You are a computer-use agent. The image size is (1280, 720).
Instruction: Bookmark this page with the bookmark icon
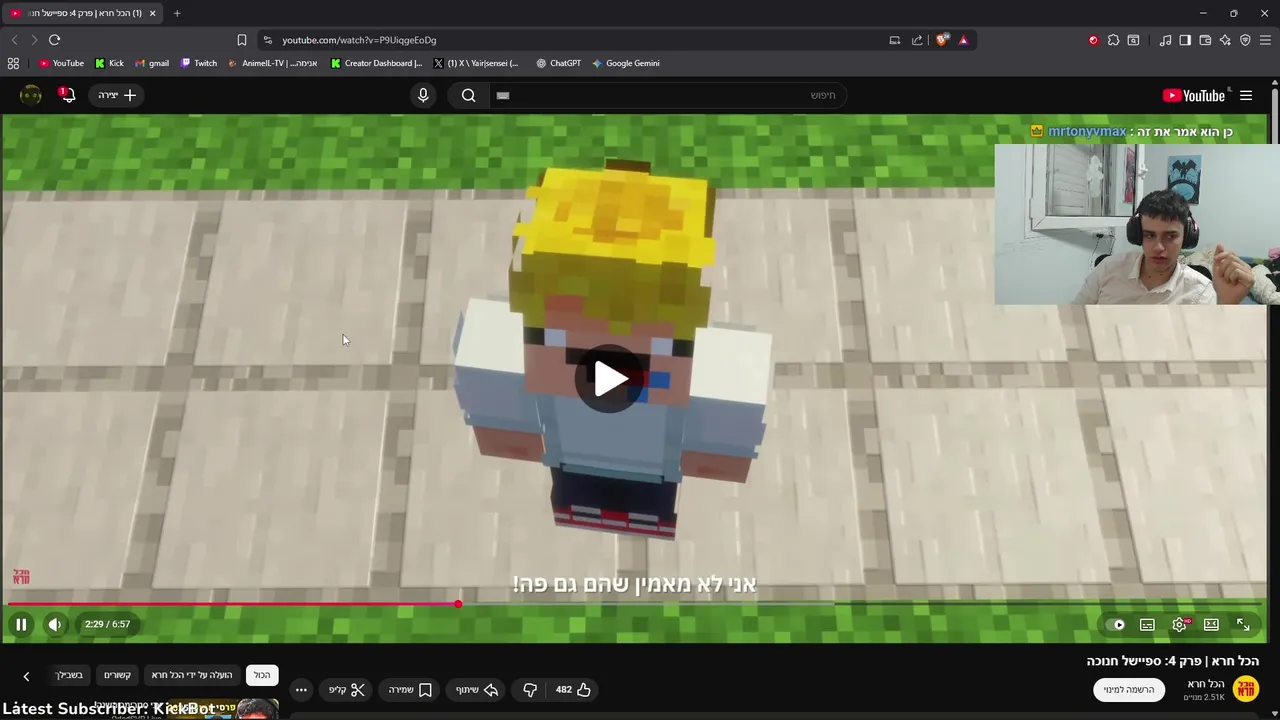click(241, 40)
